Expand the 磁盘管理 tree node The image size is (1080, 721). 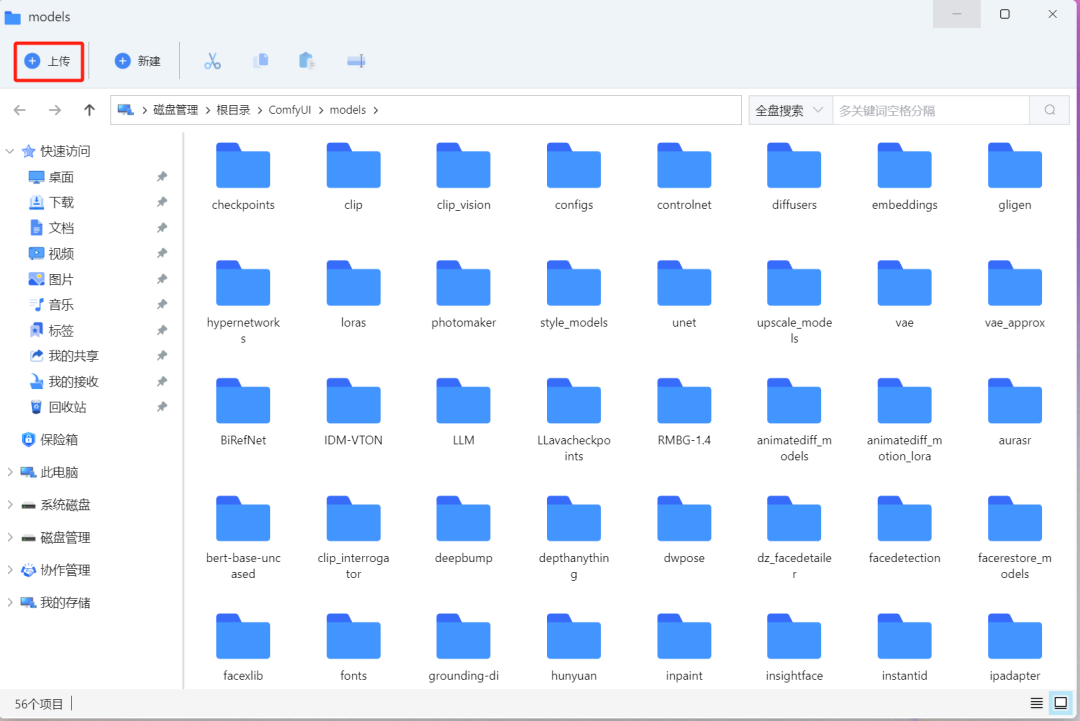point(10,537)
